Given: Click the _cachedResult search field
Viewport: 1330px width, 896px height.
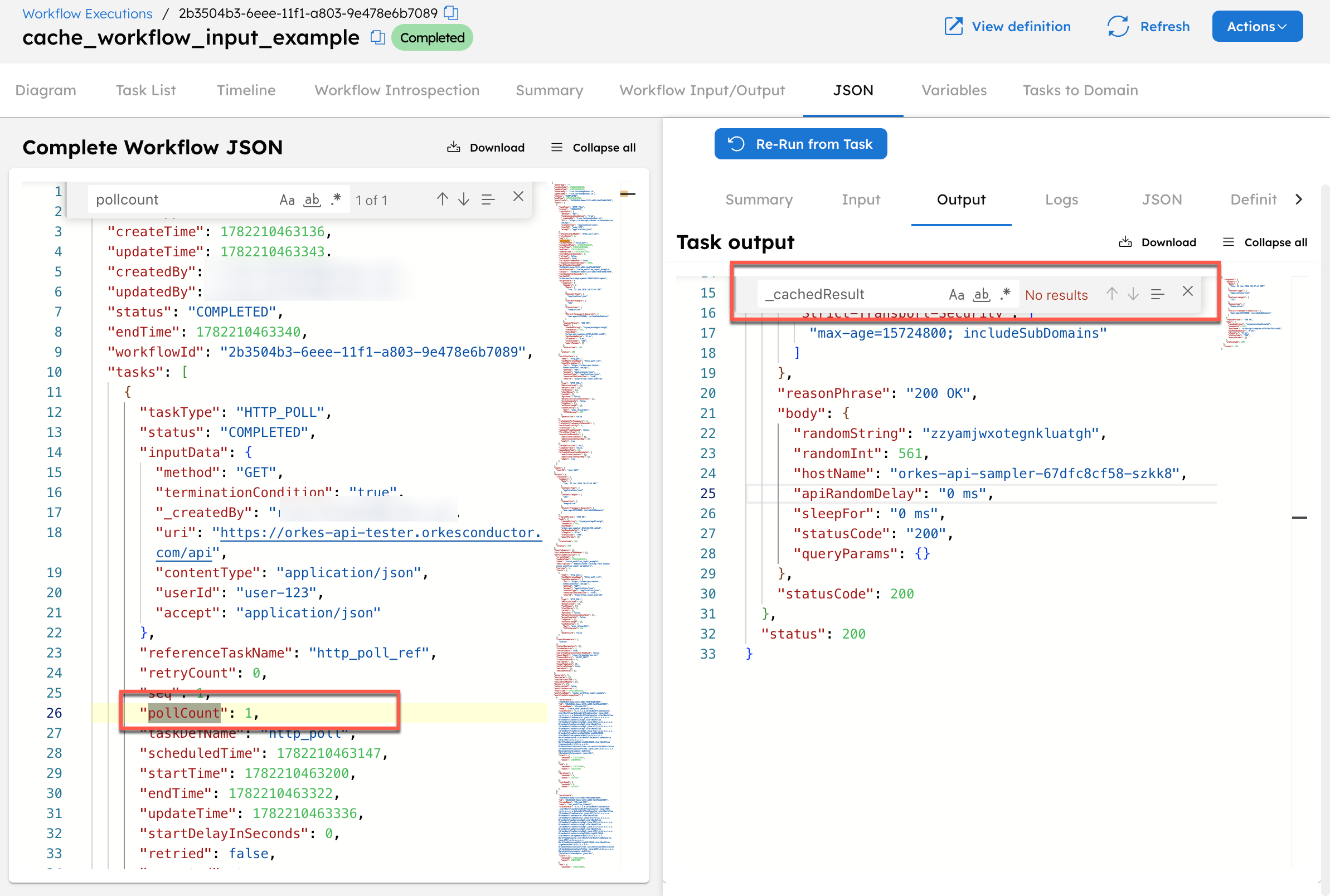Looking at the screenshot, I should (852, 294).
